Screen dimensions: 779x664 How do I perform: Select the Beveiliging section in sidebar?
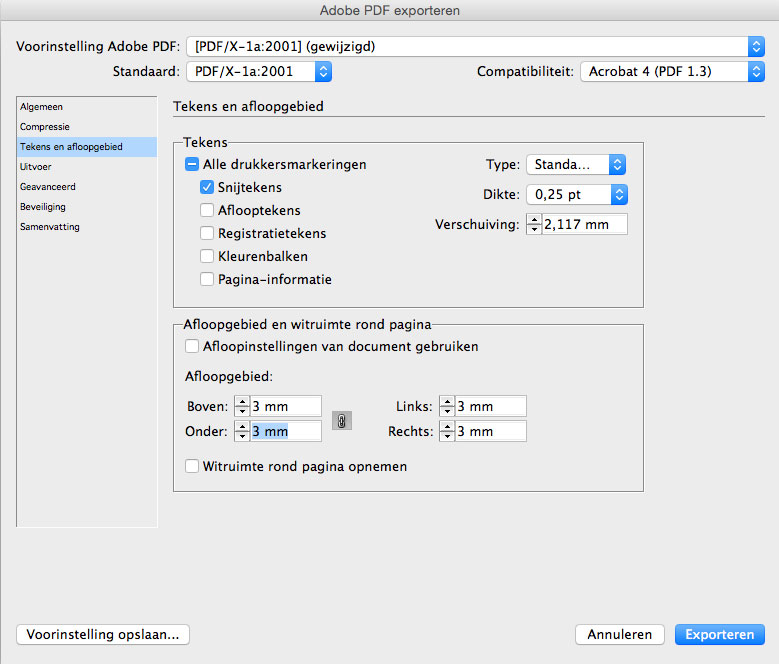87,207
